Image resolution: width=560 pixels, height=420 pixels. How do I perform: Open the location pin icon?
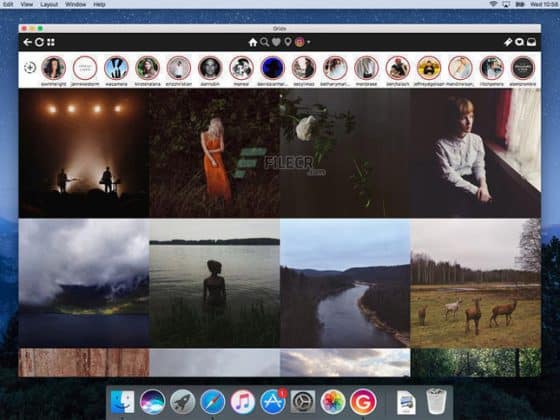pos(288,42)
